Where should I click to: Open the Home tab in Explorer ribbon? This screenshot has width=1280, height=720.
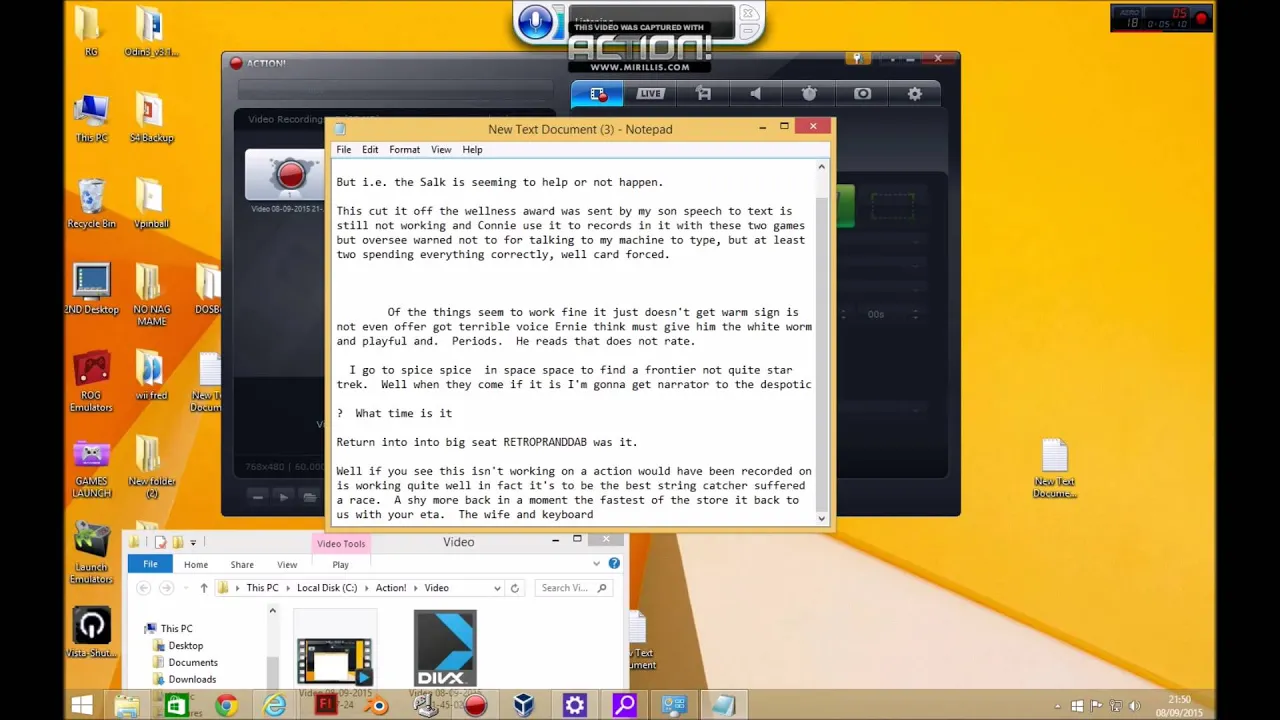(196, 565)
